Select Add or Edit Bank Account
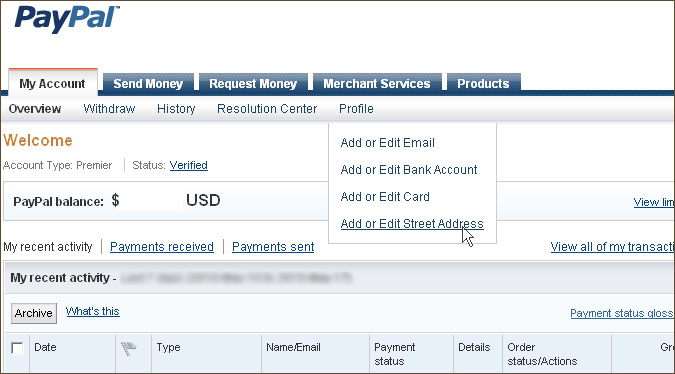This screenshot has height=374, width=675. [409, 170]
